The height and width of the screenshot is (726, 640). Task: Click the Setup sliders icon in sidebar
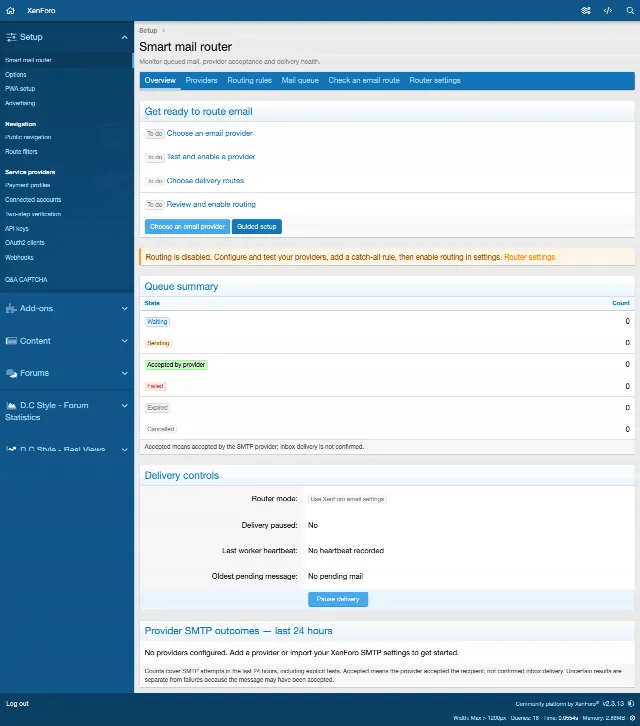[x=11, y=37]
